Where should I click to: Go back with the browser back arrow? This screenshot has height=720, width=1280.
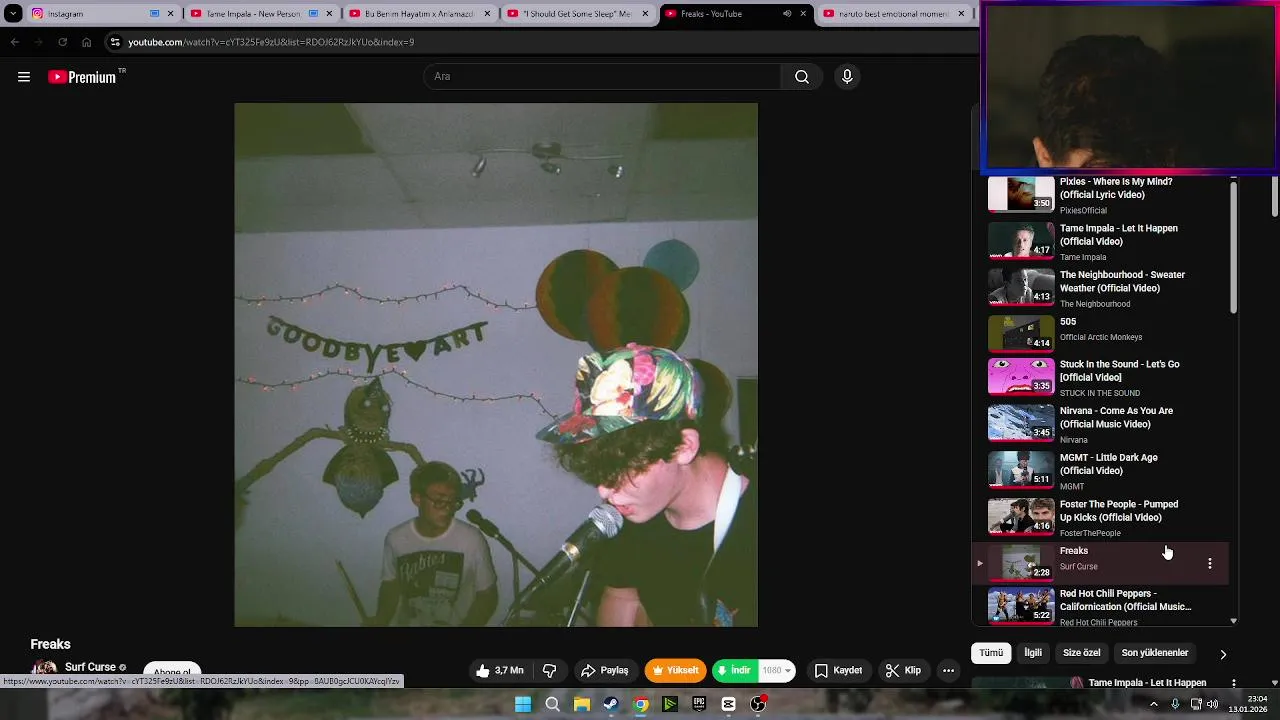[14, 42]
